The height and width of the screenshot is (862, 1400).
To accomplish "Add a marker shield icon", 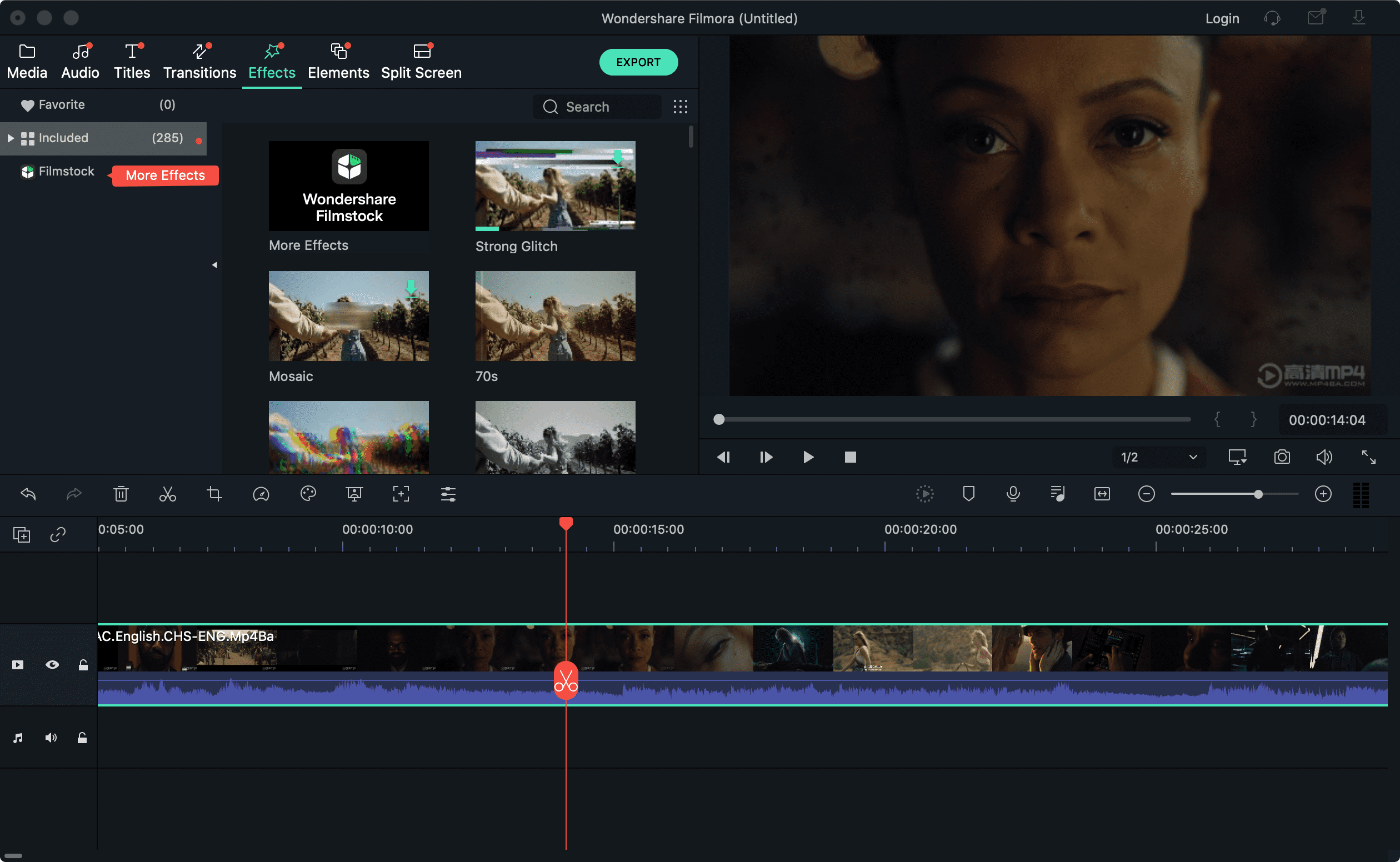I will coord(969,494).
